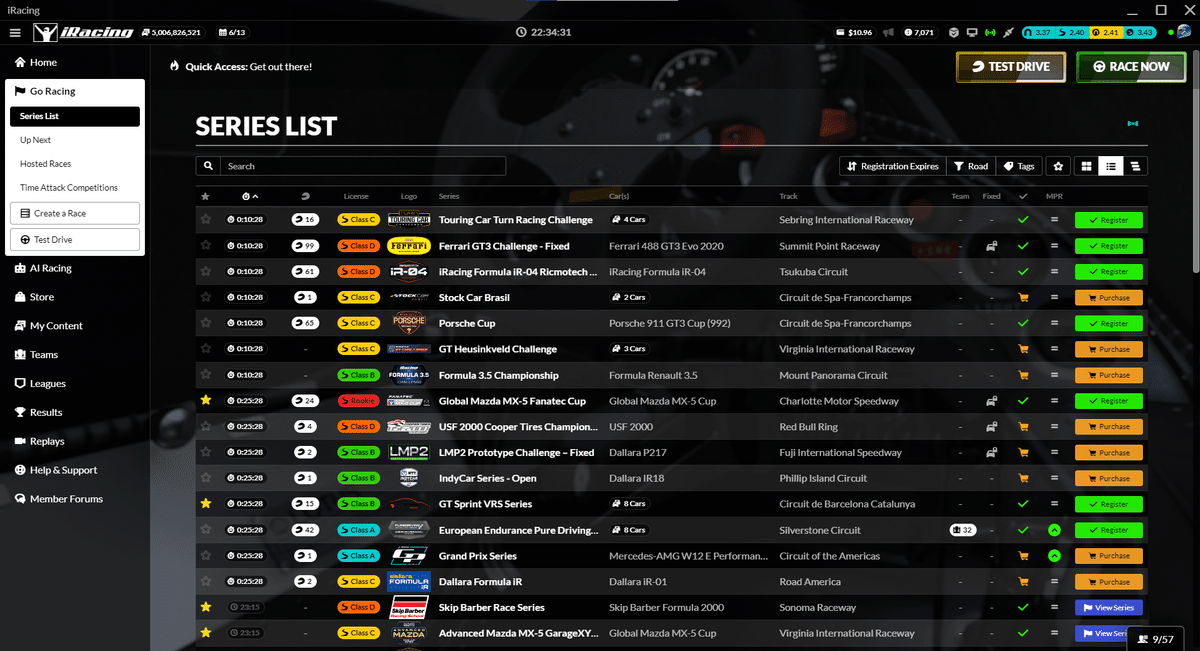Open the monitor display settings icon
1200x651 pixels.
click(x=972, y=32)
